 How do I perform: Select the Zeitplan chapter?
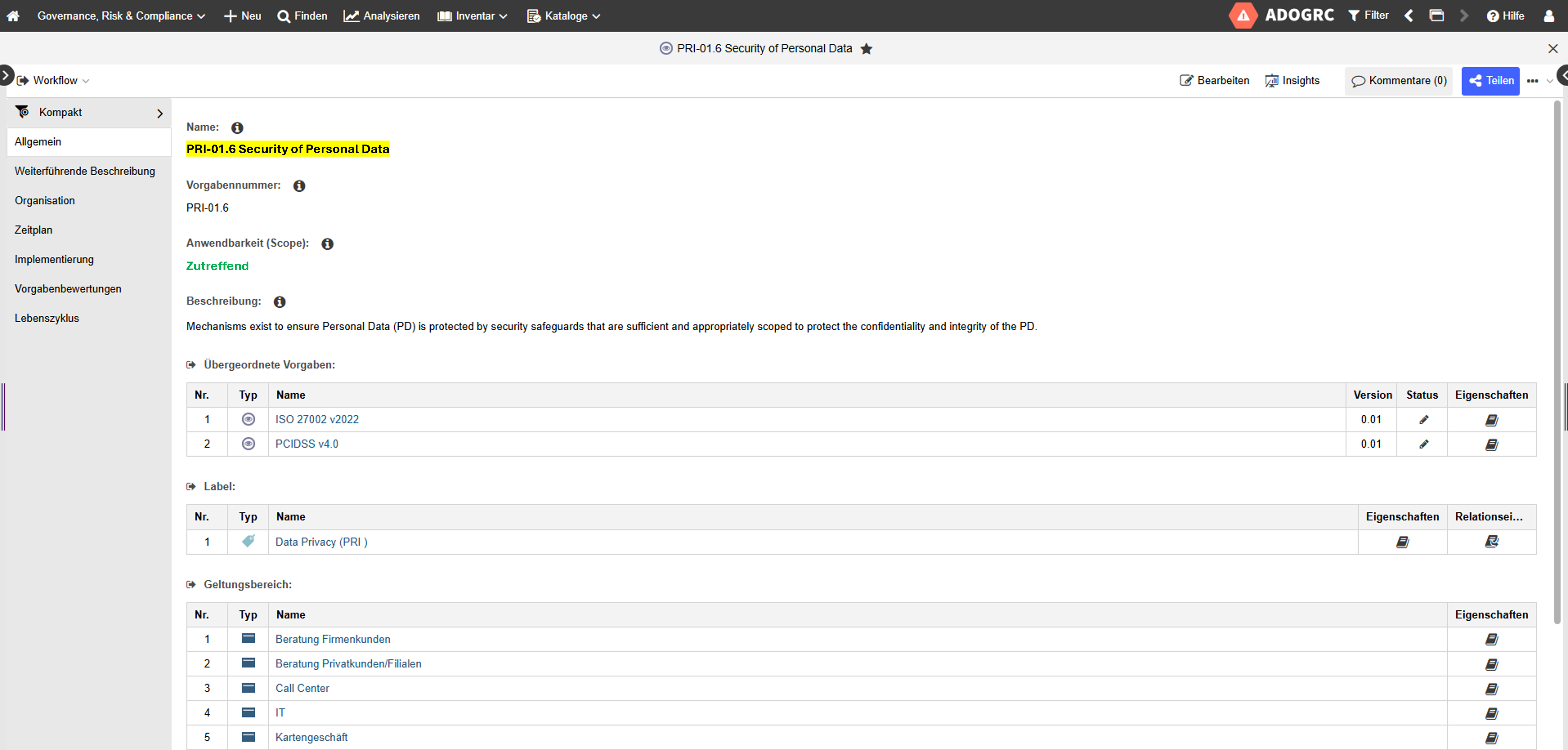[89, 230]
